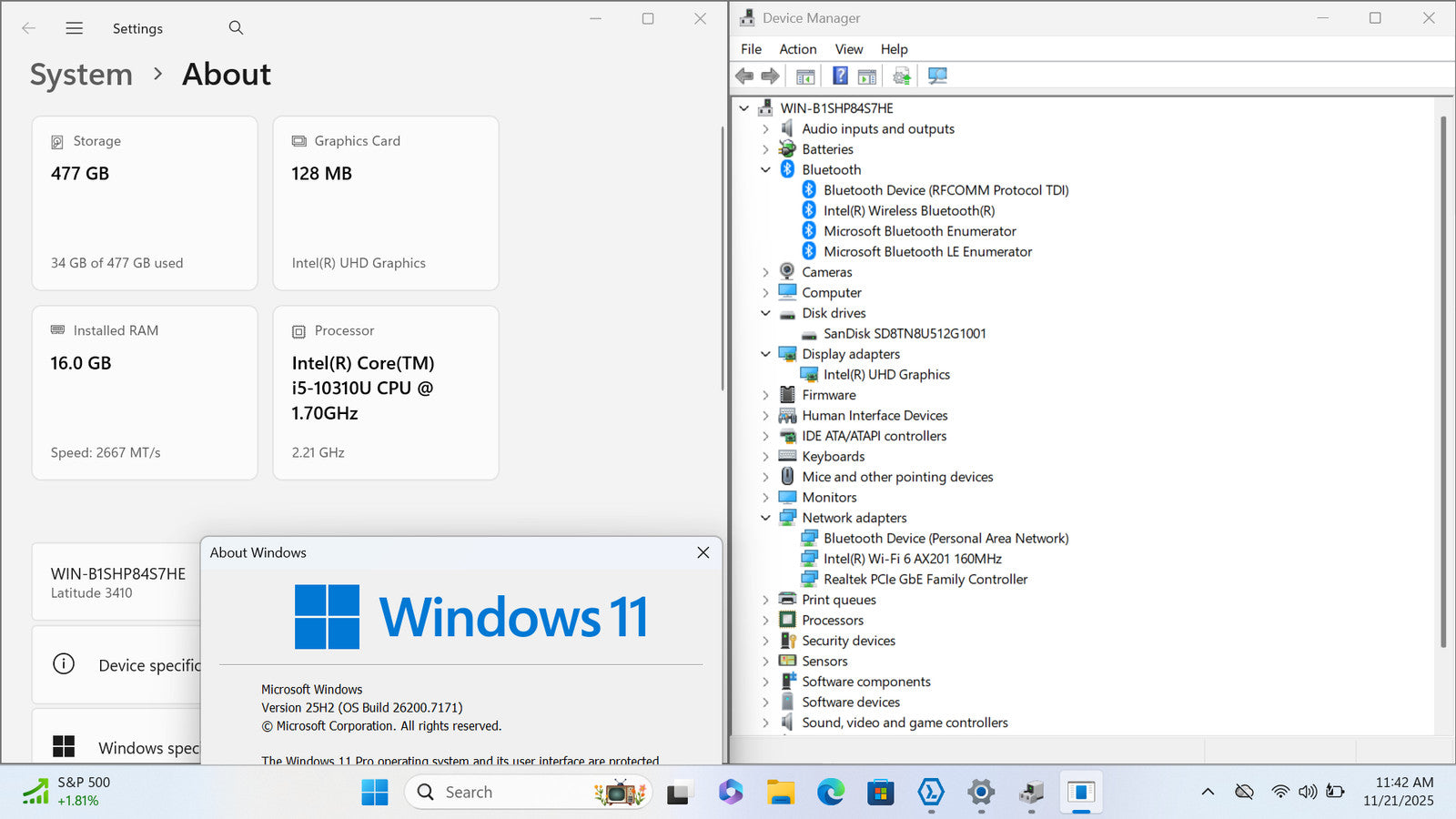1456x819 pixels.
Task: Go to System in the Settings breadcrumb
Action: 81,75
